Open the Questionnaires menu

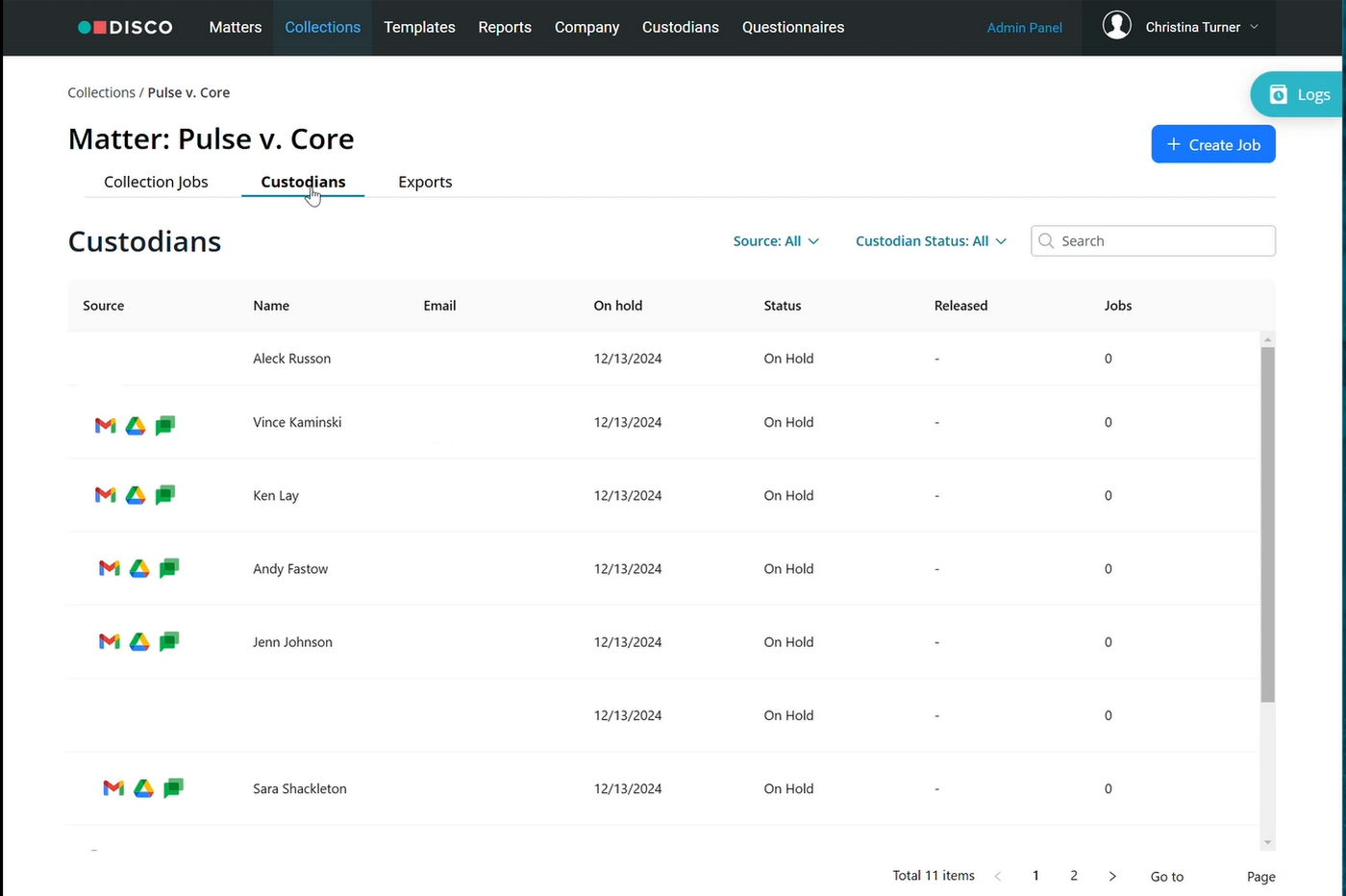[x=793, y=27]
